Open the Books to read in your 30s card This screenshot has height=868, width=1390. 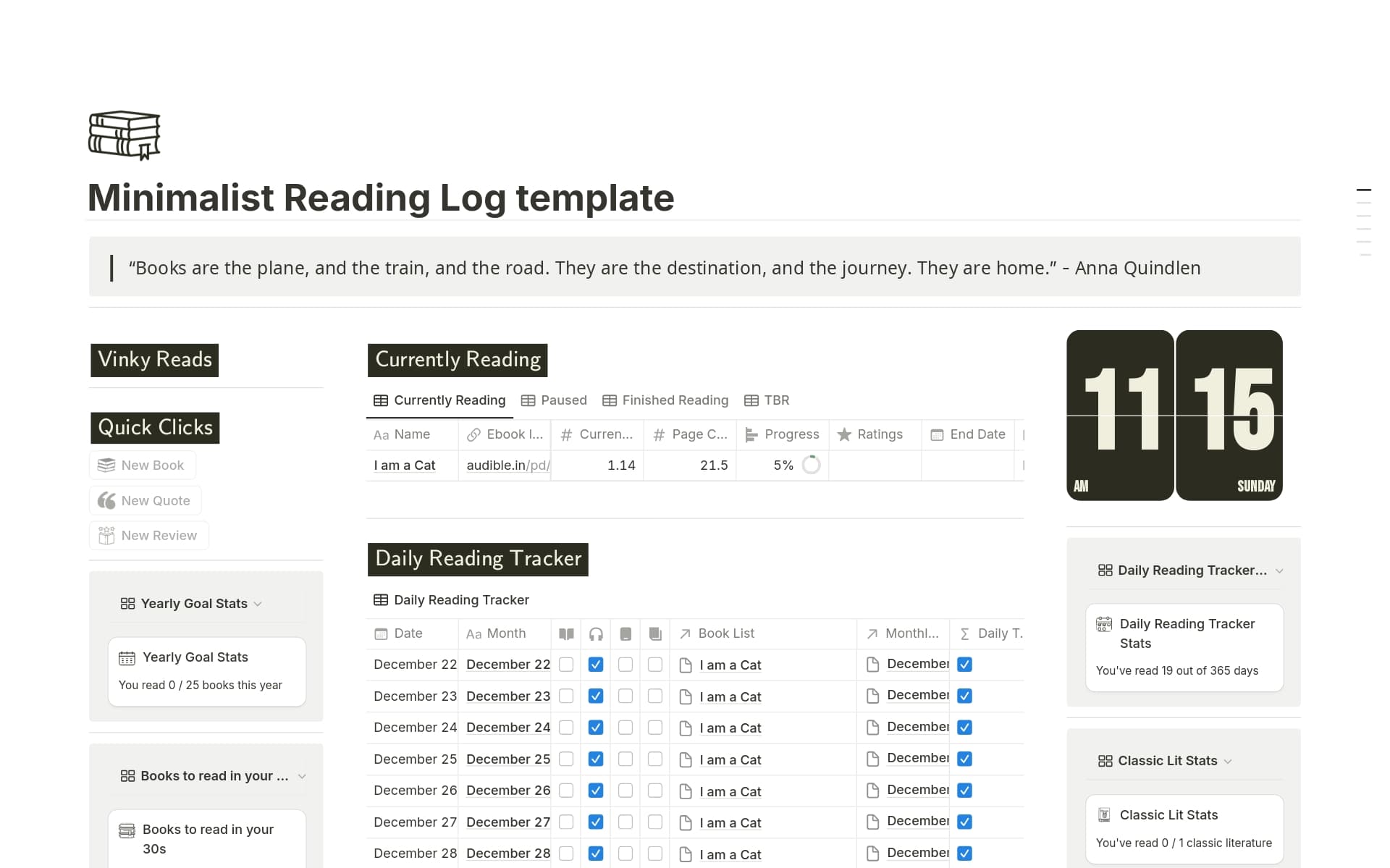pyautogui.click(x=207, y=838)
